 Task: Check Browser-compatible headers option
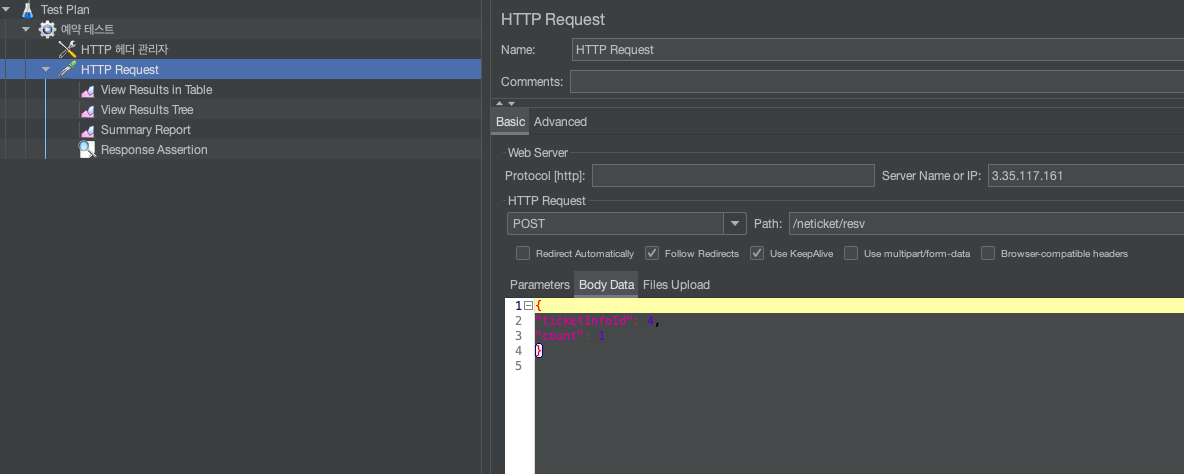[x=988, y=254]
